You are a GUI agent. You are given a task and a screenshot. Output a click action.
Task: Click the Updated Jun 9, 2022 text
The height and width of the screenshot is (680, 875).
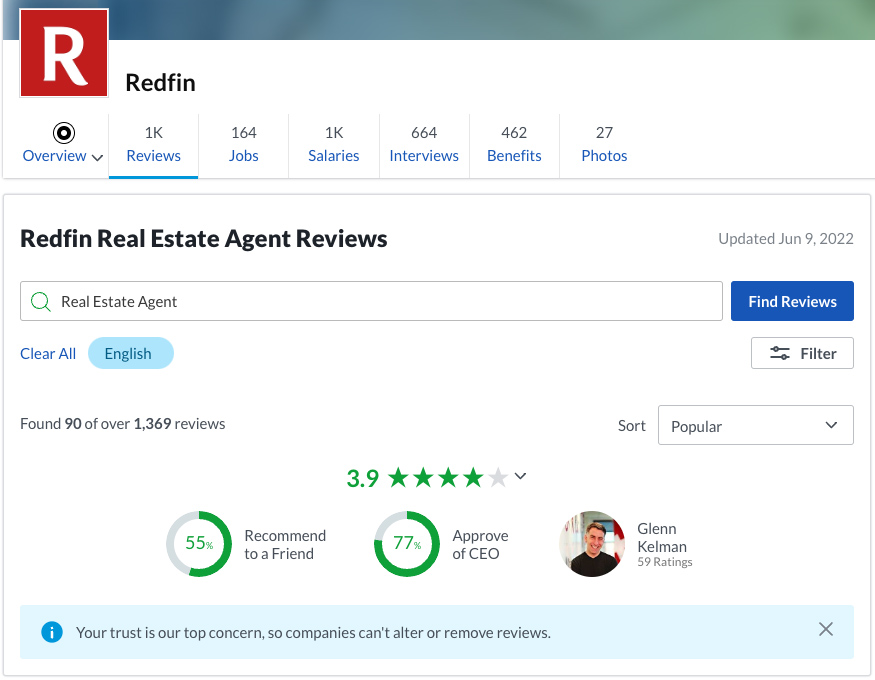coord(786,239)
